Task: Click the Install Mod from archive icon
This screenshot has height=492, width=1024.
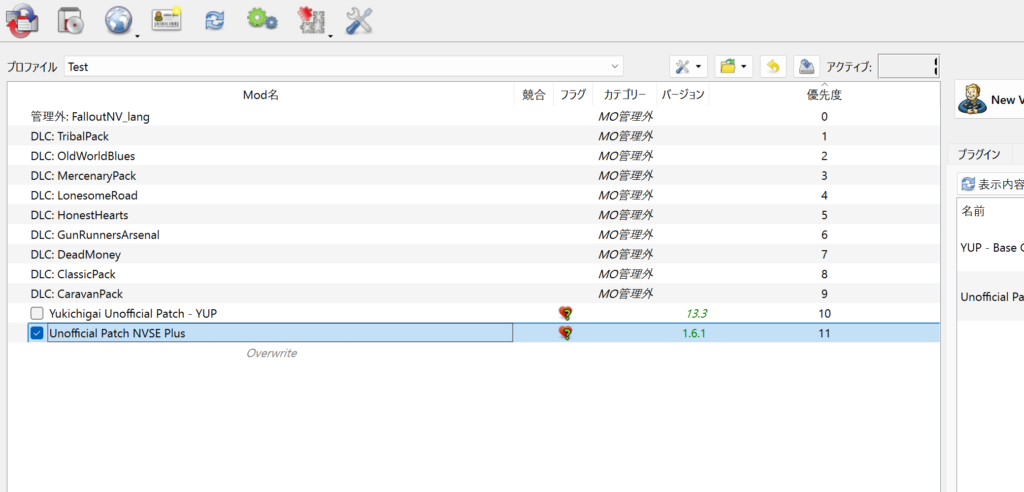Action: click(71, 18)
